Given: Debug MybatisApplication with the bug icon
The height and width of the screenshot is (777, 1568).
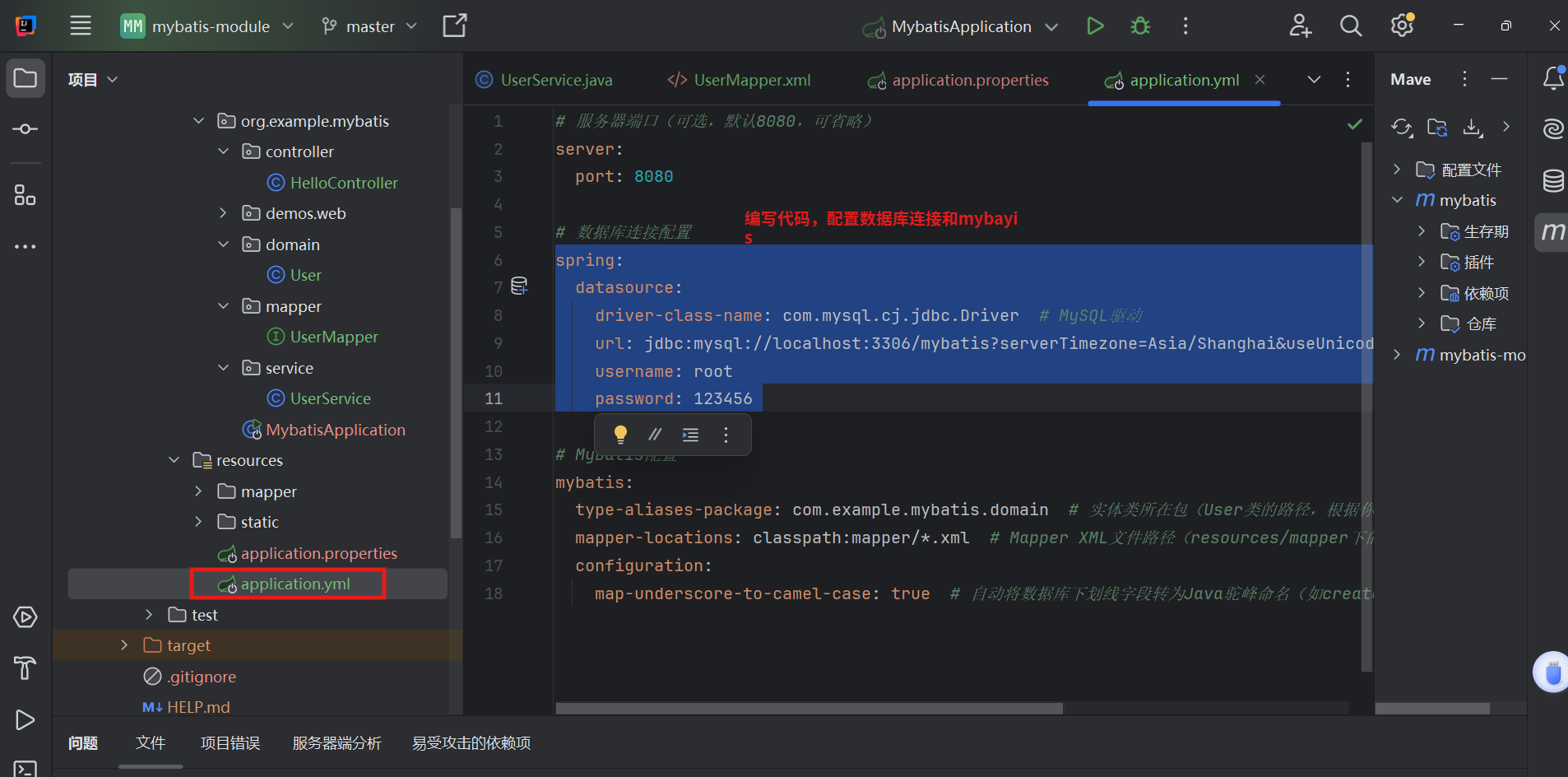Looking at the screenshot, I should tap(1140, 26).
